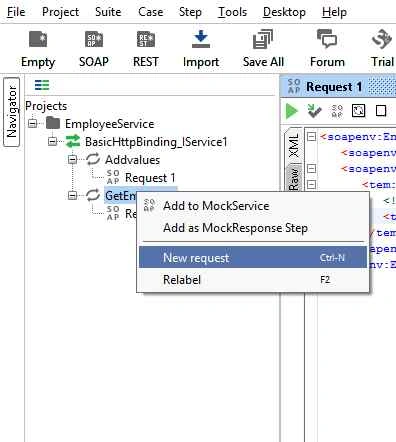Select the Addvalues operation
The height and width of the screenshot is (442, 396).
[x=132, y=160]
